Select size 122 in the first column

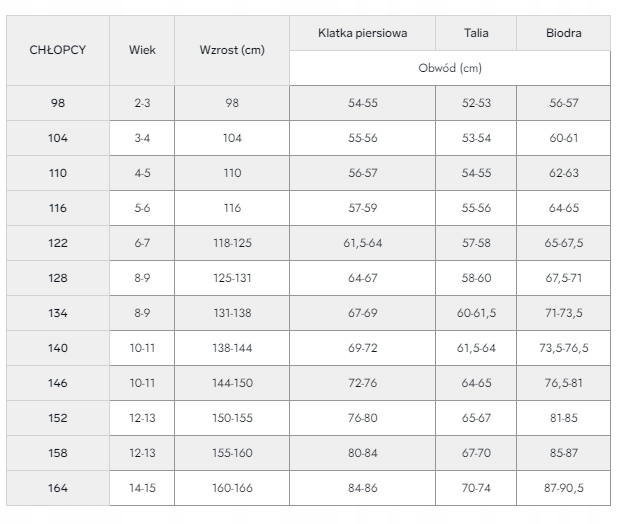pos(58,243)
